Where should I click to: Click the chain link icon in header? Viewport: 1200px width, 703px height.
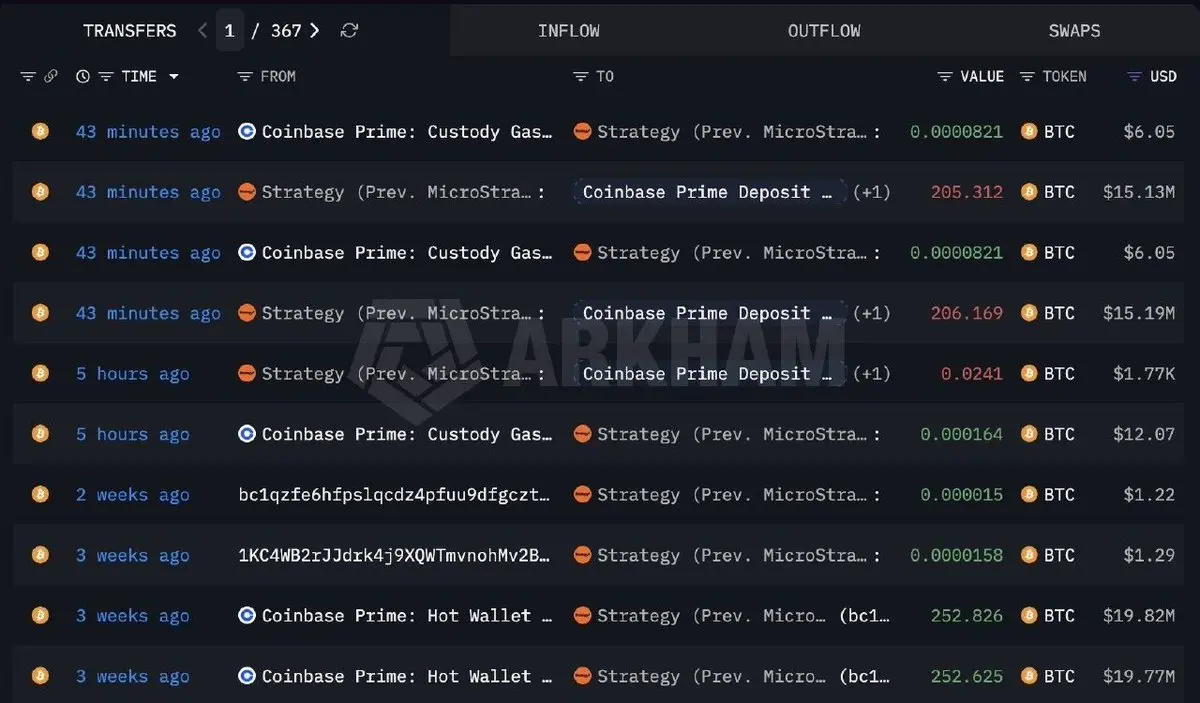[51, 77]
